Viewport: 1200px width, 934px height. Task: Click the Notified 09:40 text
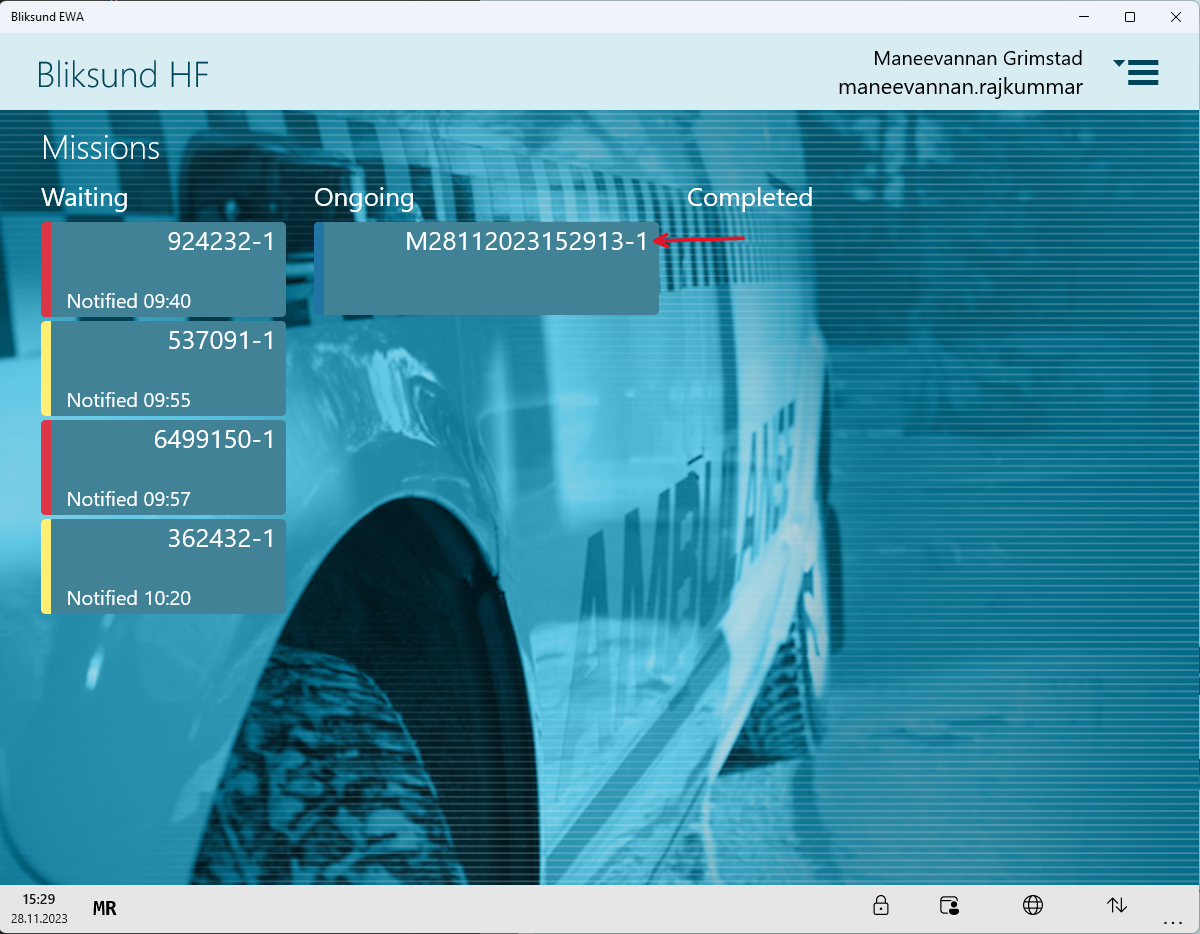[x=129, y=301]
